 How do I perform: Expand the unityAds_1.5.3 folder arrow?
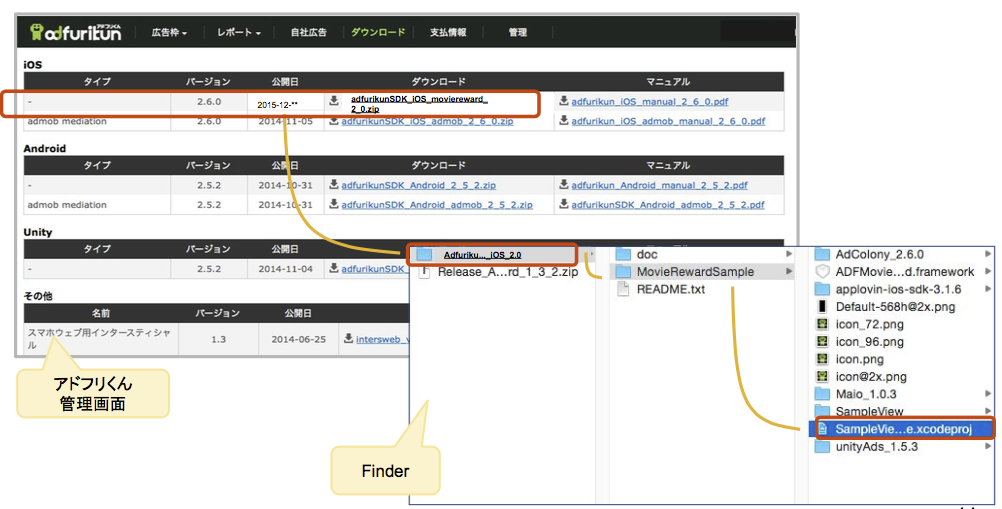pyautogui.click(x=988, y=447)
